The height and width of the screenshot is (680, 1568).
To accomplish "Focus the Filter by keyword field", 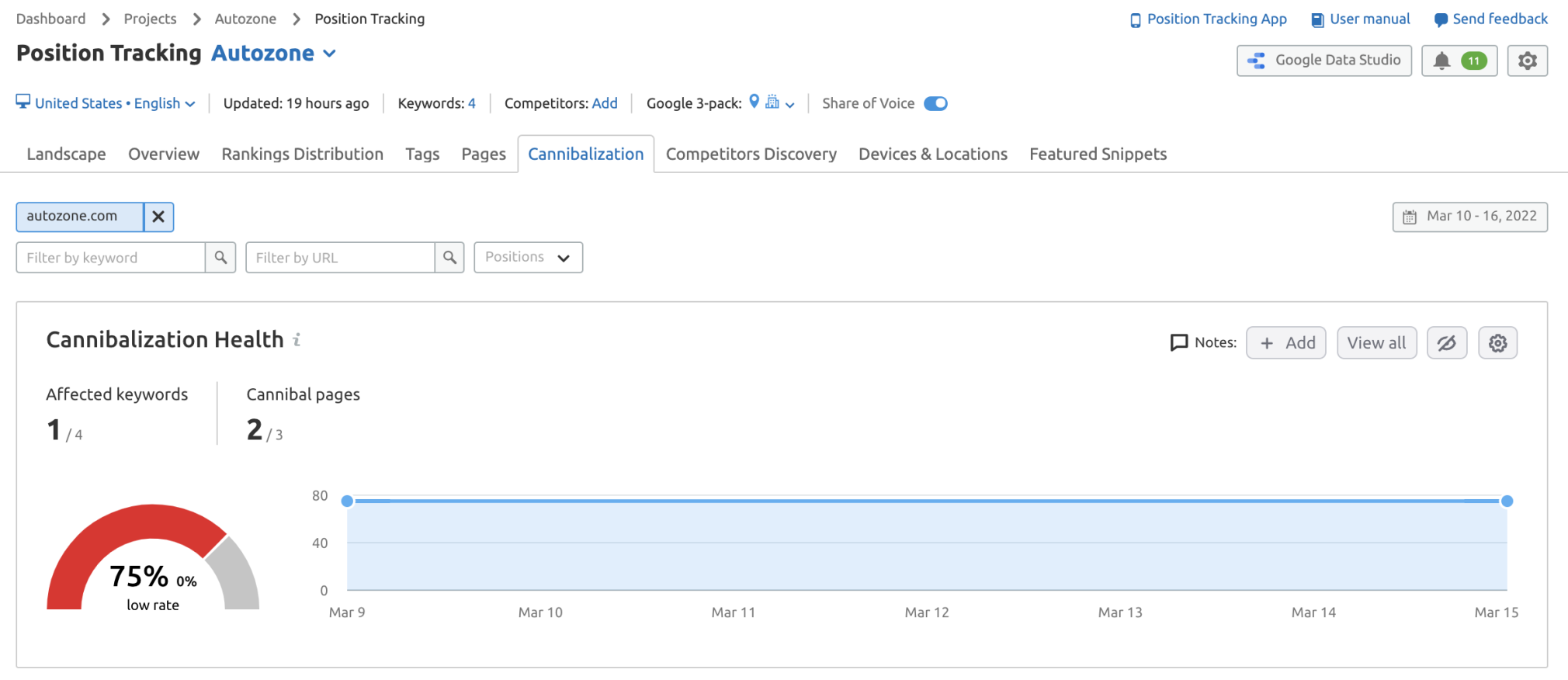I will [111, 258].
